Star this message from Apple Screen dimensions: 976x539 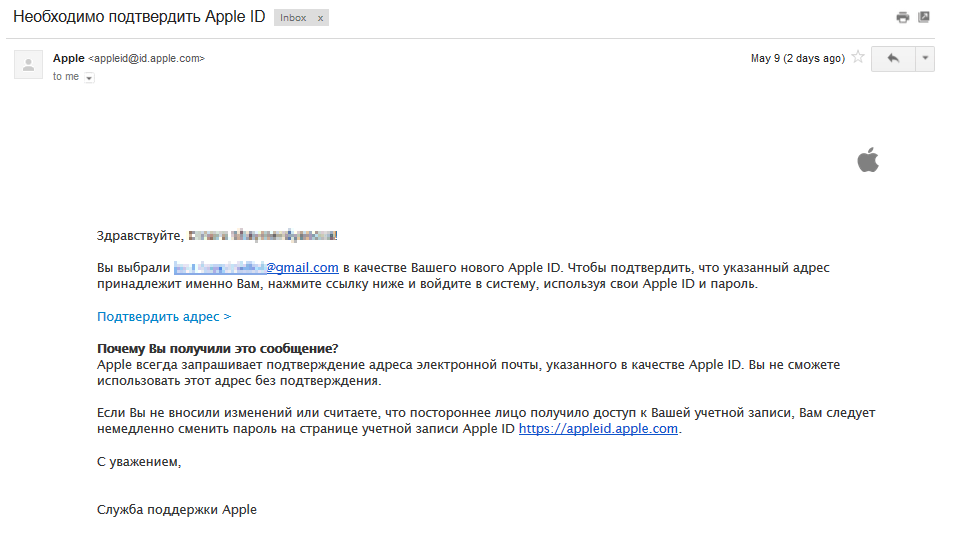pos(856,59)
